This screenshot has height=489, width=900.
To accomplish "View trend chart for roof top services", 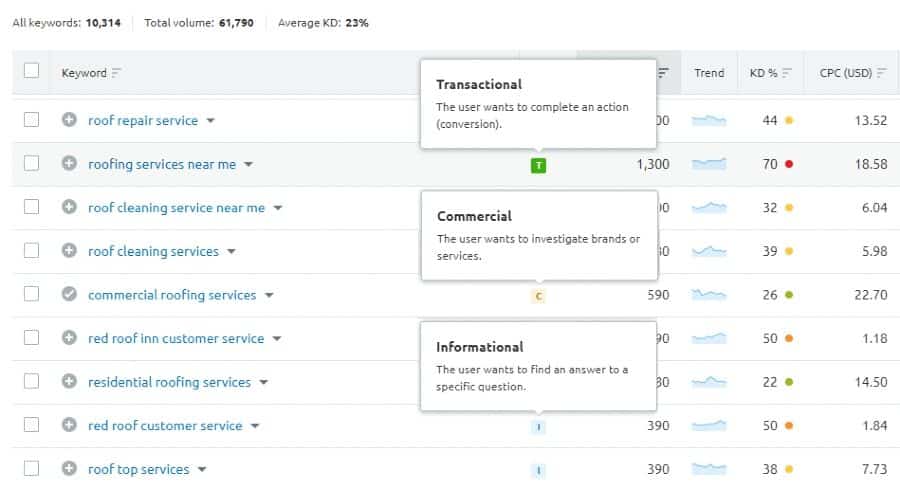I will [709, 469].
